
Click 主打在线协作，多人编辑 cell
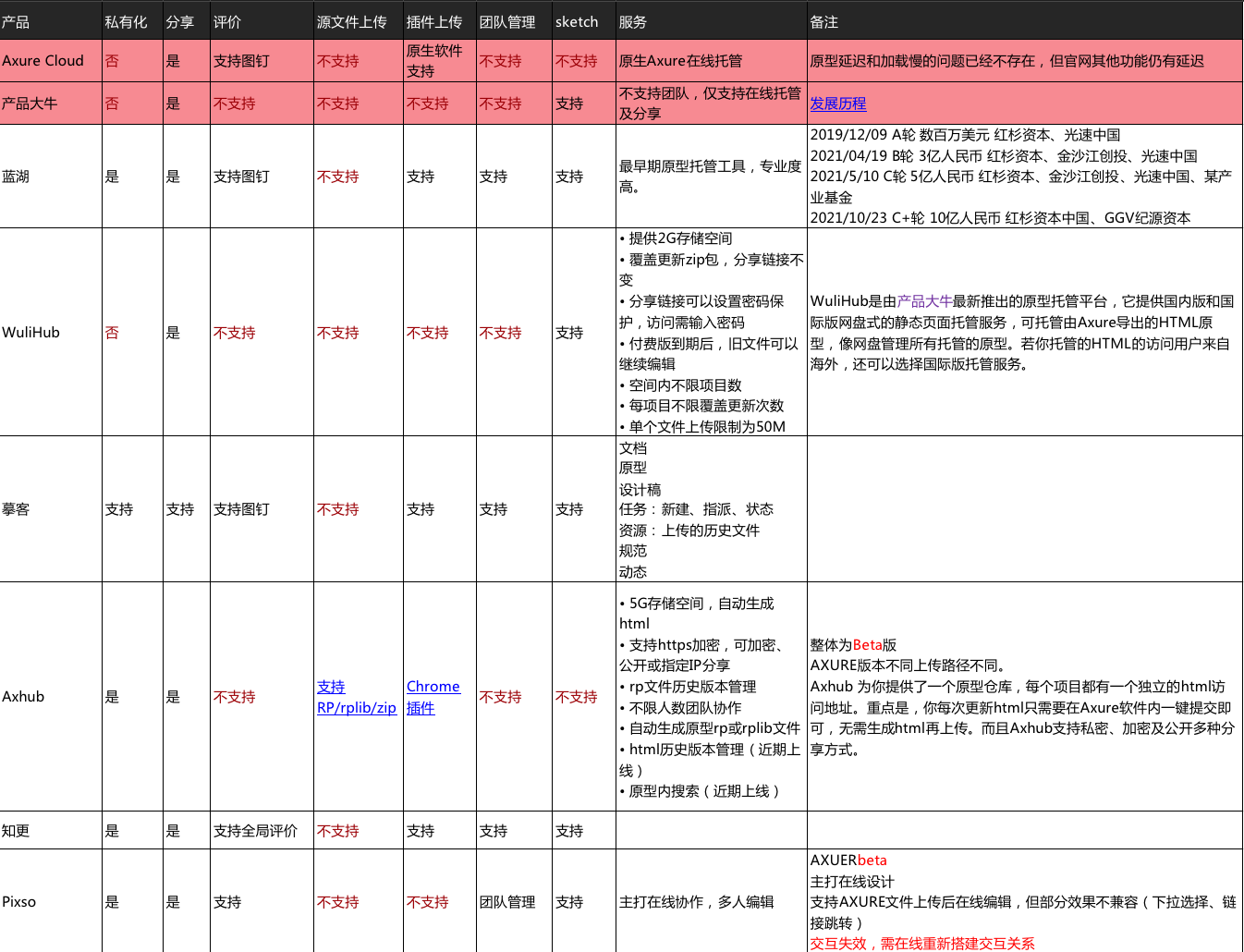712,901
